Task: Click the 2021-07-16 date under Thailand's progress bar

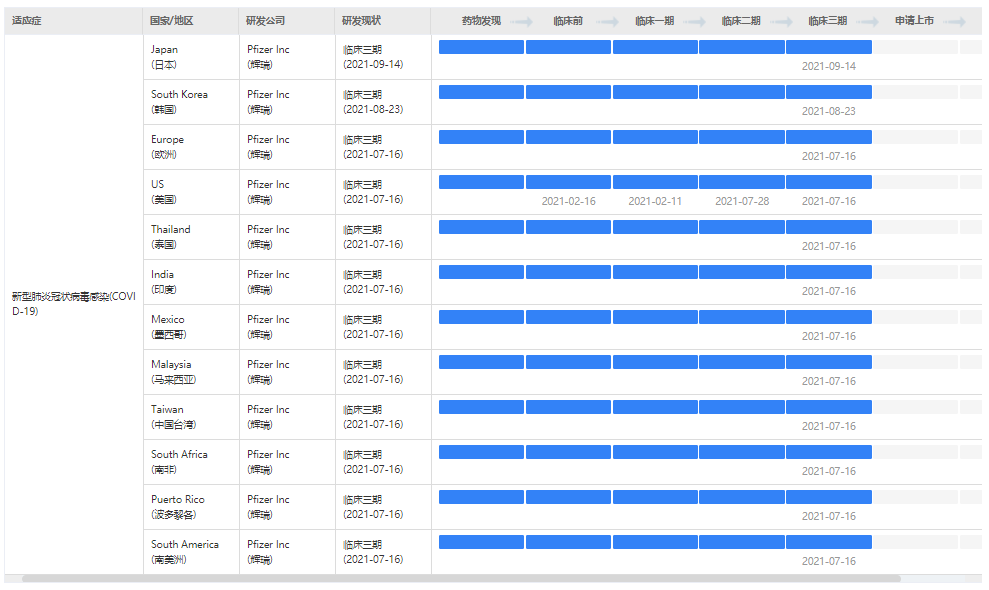Action: tap(829, 246)
